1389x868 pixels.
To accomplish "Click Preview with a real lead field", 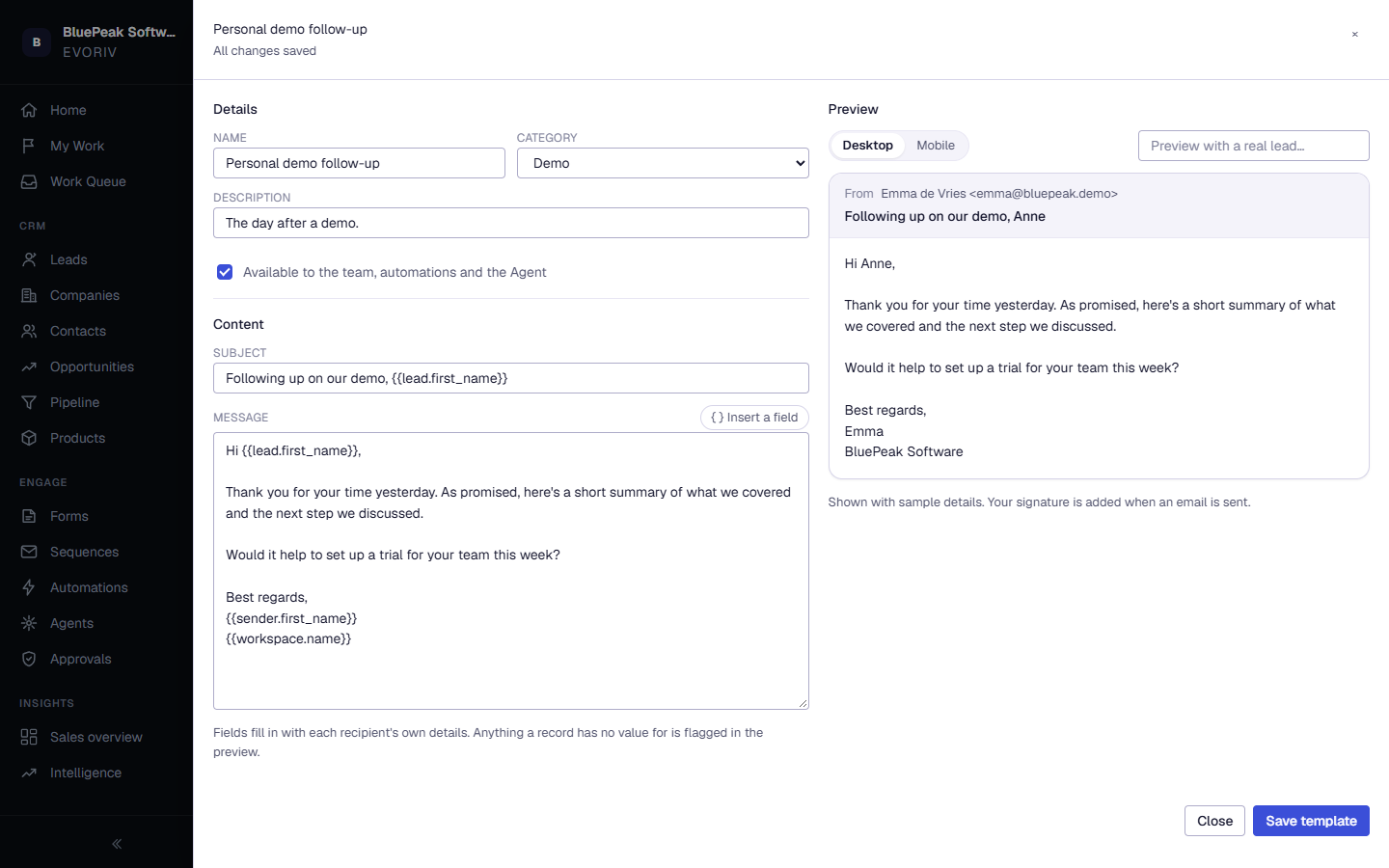I will point(1254,146).
